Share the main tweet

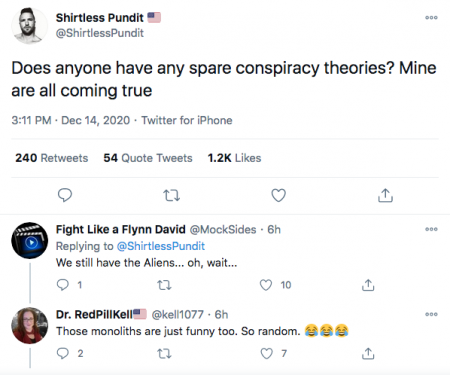point(385,195)
